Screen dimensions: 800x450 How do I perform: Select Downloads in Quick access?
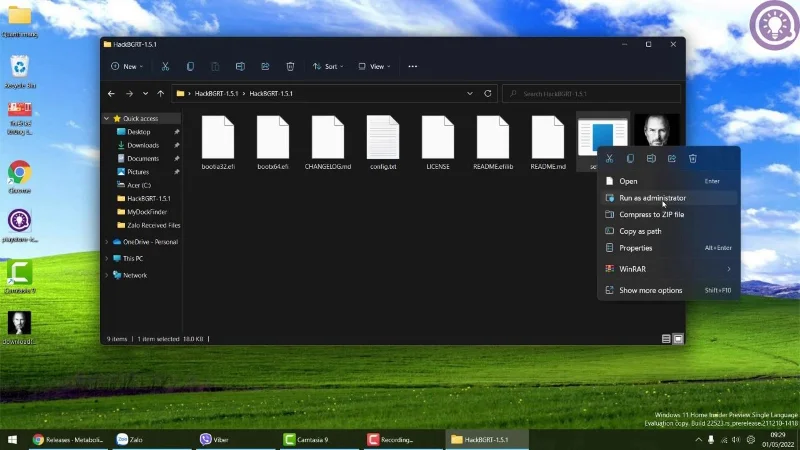coord(142,145)
